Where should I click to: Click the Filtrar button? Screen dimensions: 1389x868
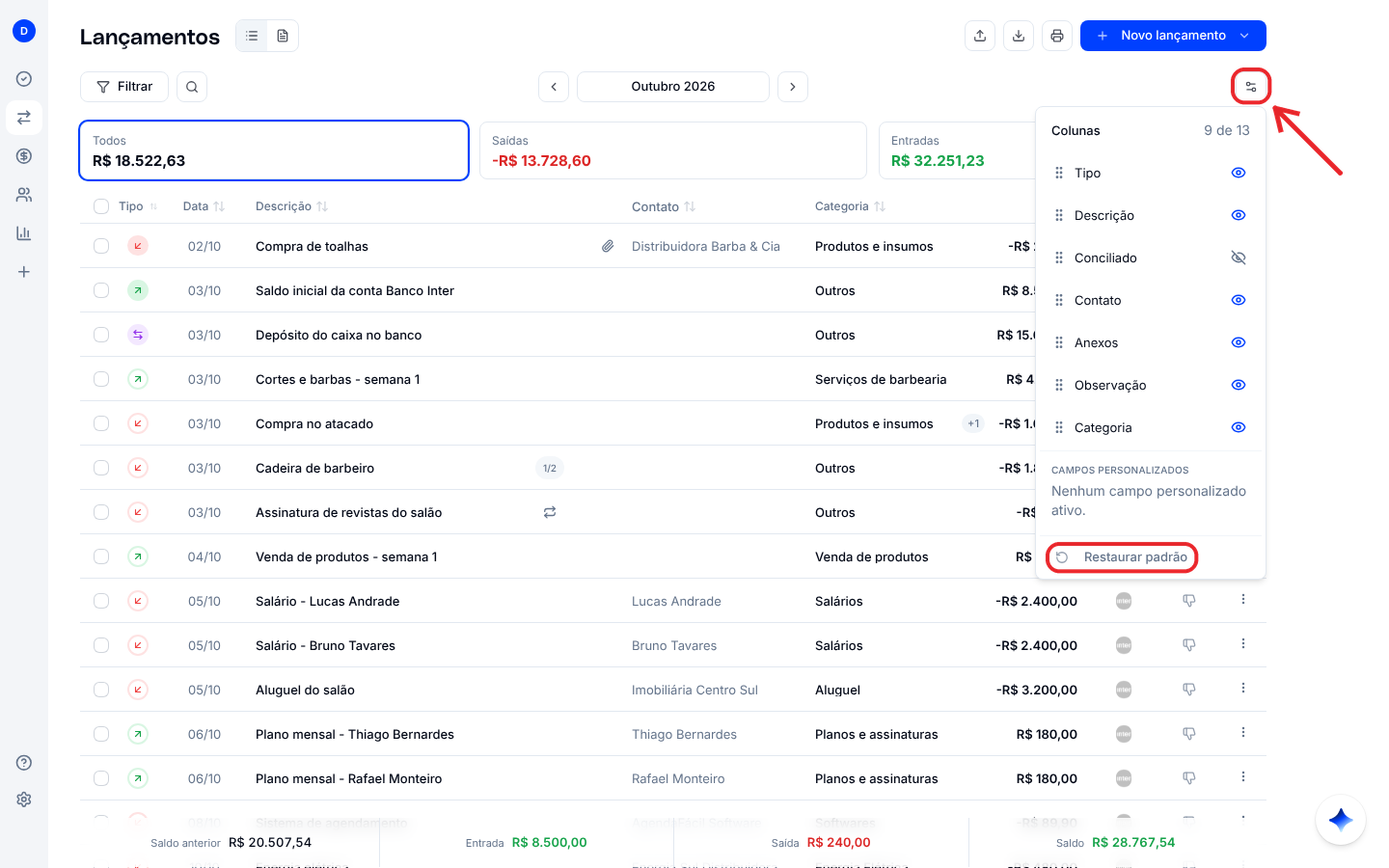[124, 87]
